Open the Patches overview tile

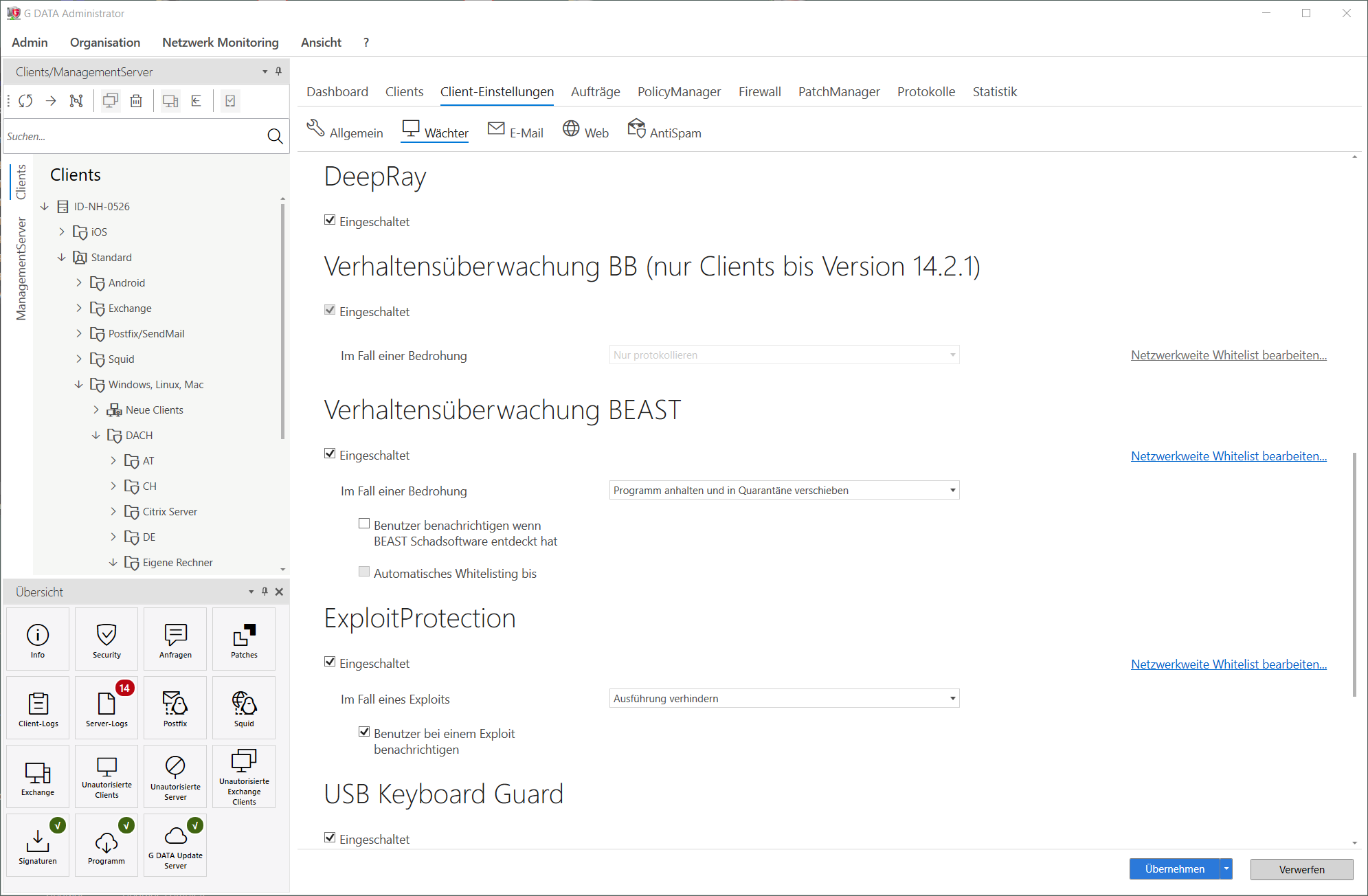(x=244, y=640)
